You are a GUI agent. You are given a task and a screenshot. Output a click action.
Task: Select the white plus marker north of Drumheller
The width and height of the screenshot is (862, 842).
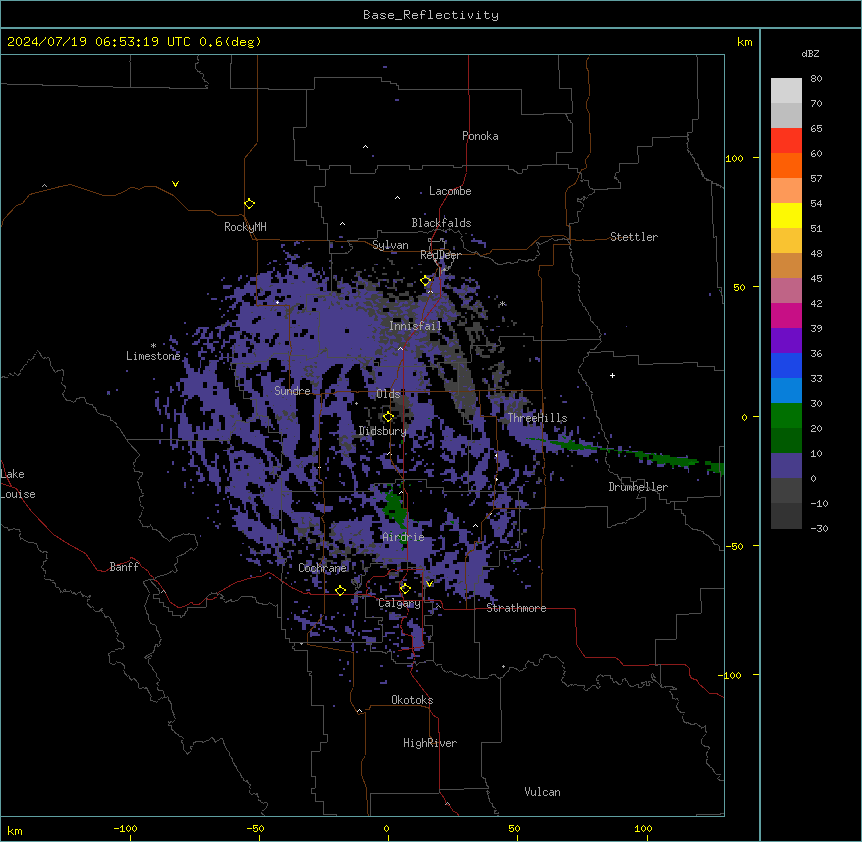(612, 375)
